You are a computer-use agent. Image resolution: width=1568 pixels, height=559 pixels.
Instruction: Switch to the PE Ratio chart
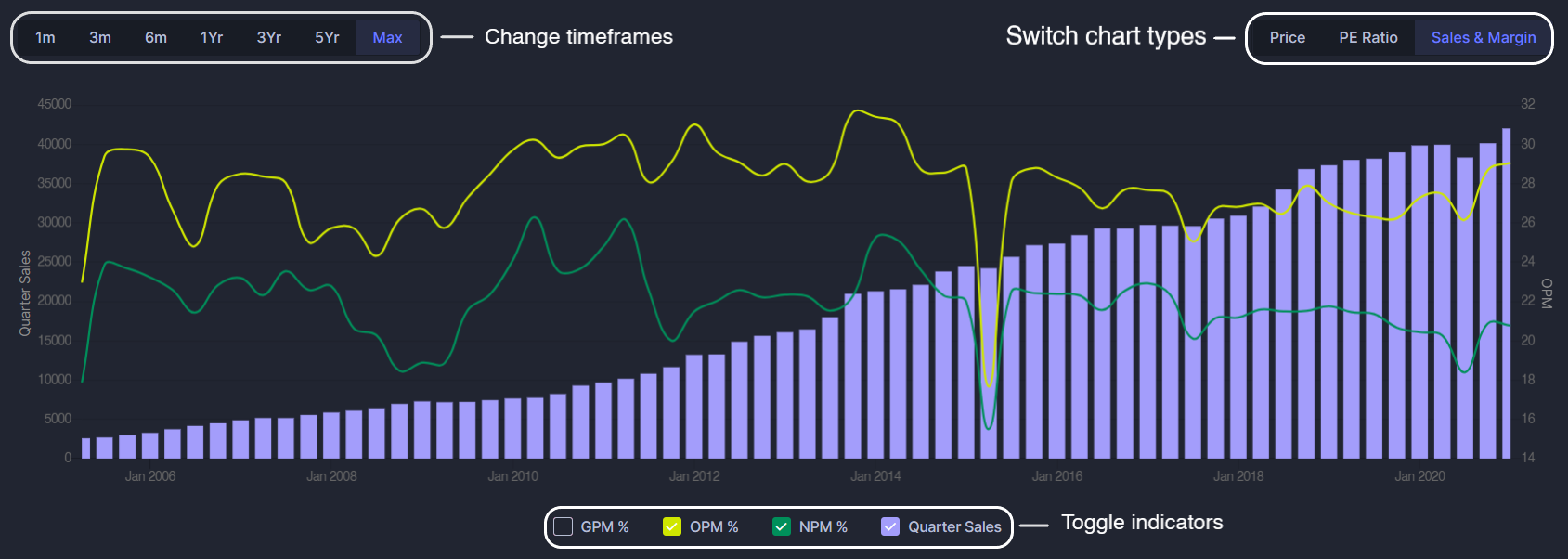(x=1368, y=38)
